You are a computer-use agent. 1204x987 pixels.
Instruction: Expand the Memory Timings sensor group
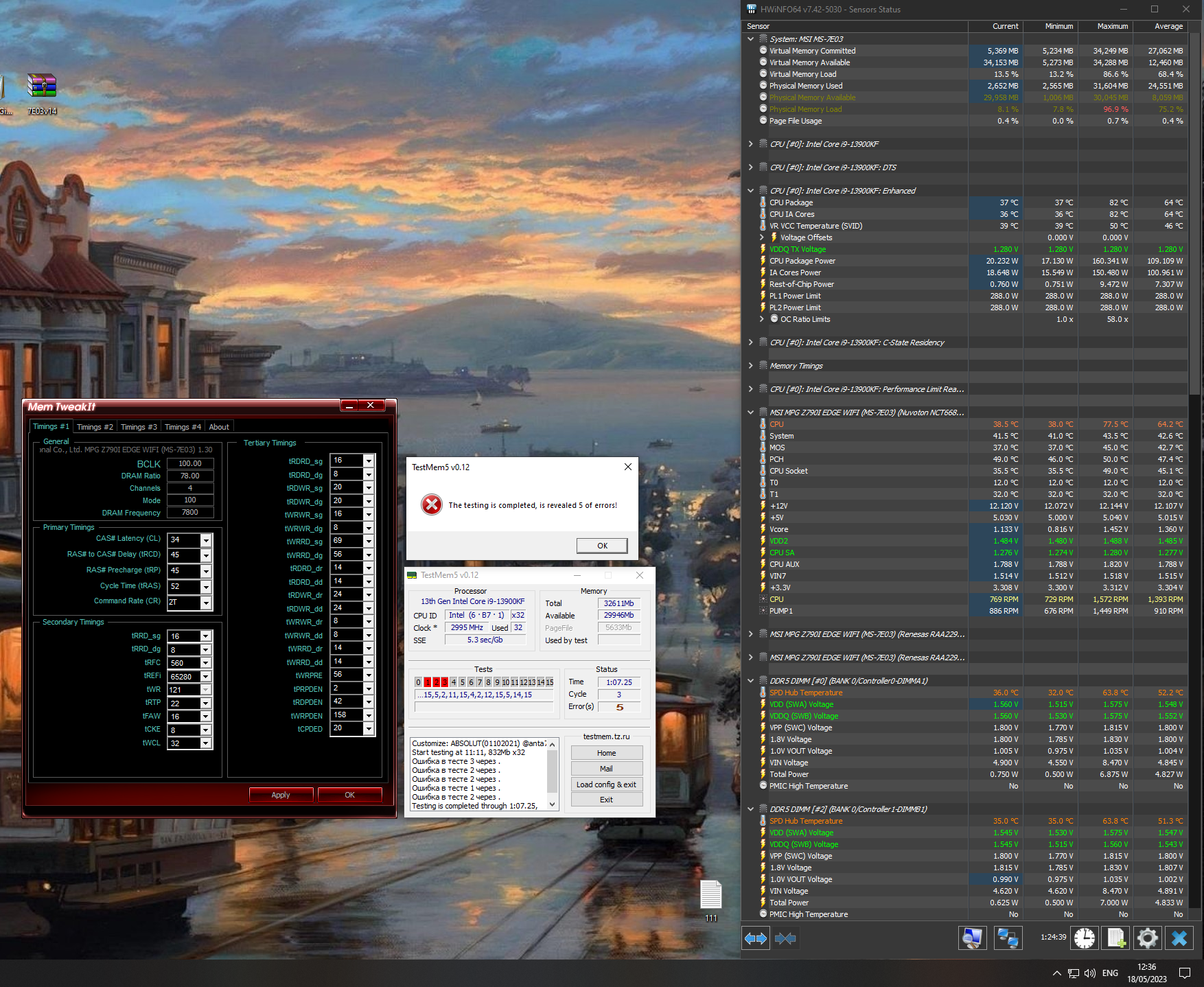[x=751, y=366]
